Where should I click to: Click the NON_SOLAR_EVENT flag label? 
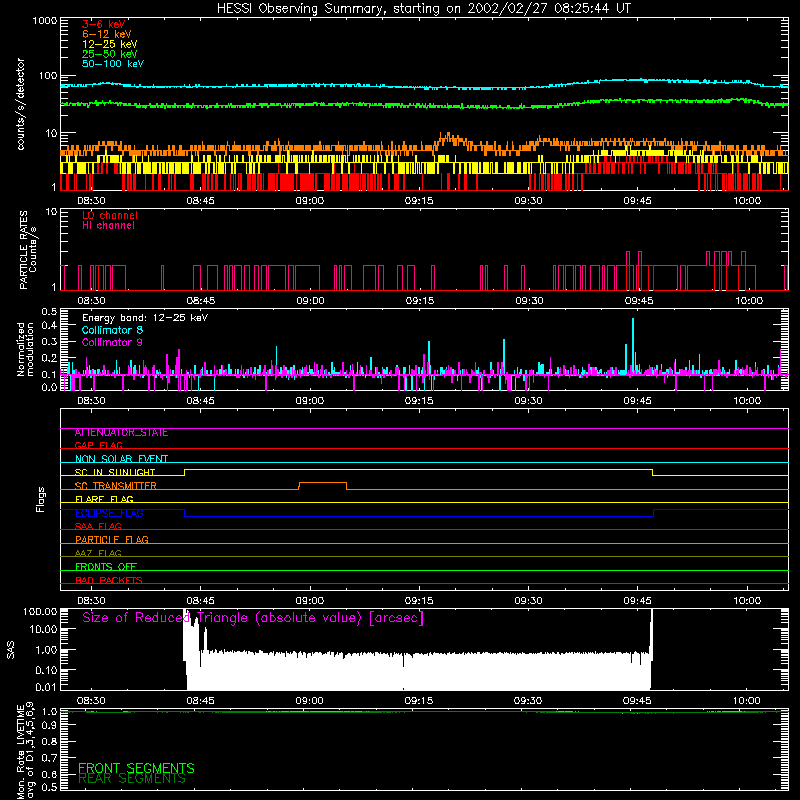tap(121, 459)
